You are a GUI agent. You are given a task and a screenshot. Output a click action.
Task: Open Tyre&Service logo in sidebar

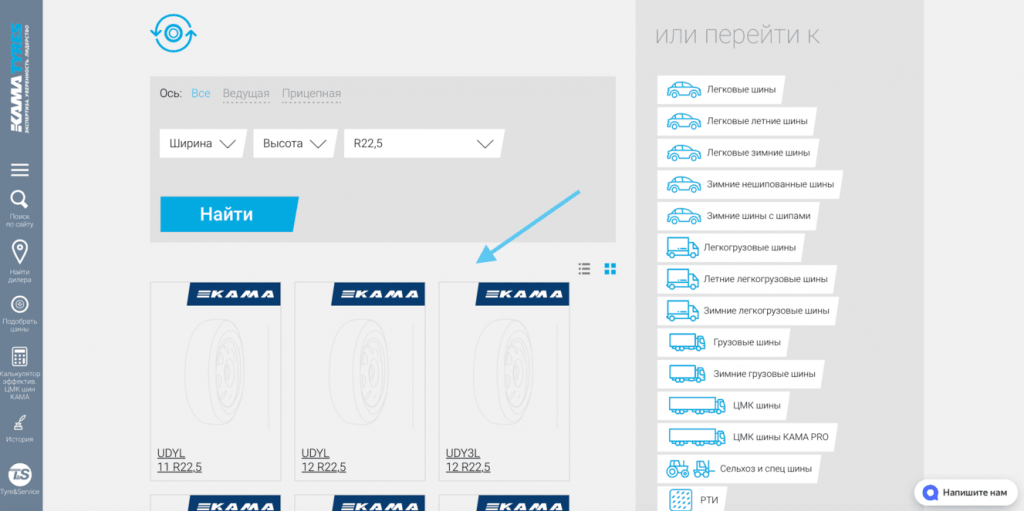pyautogui.click(x=20, y=475)
